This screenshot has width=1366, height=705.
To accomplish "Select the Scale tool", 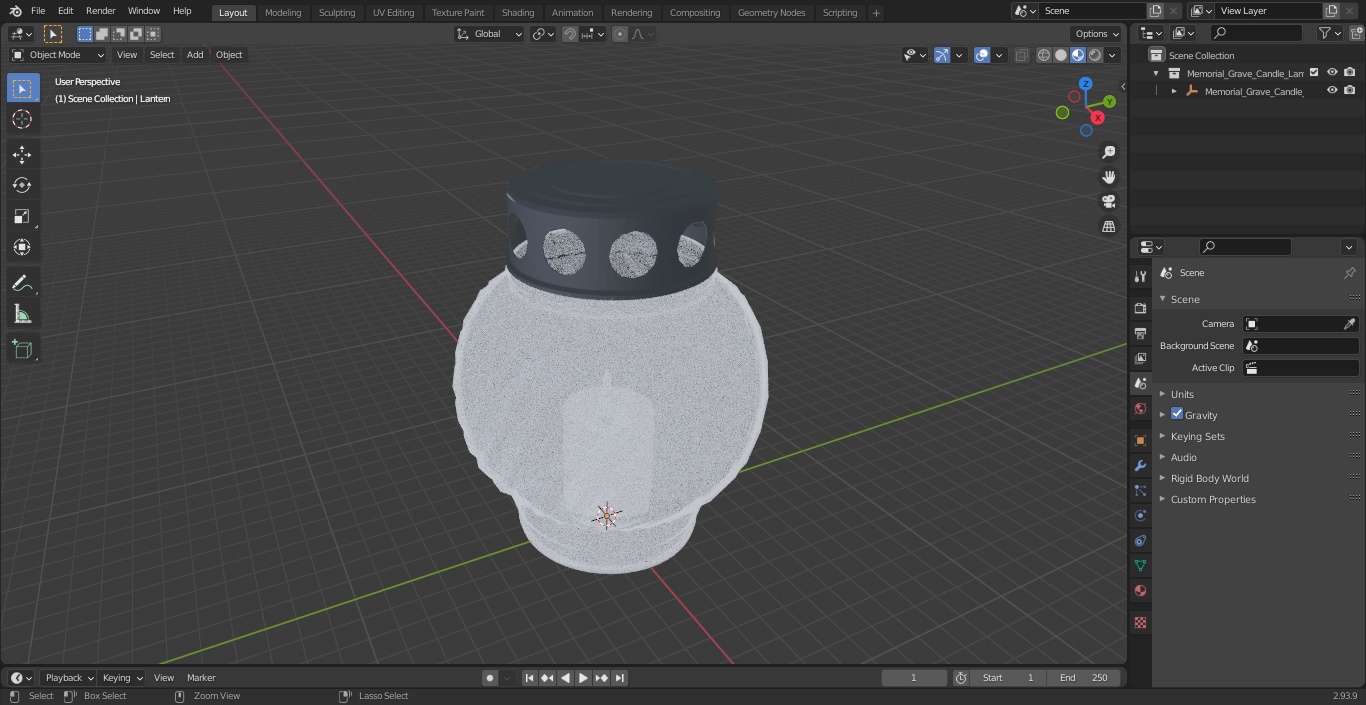I will (x=22, y=216).
